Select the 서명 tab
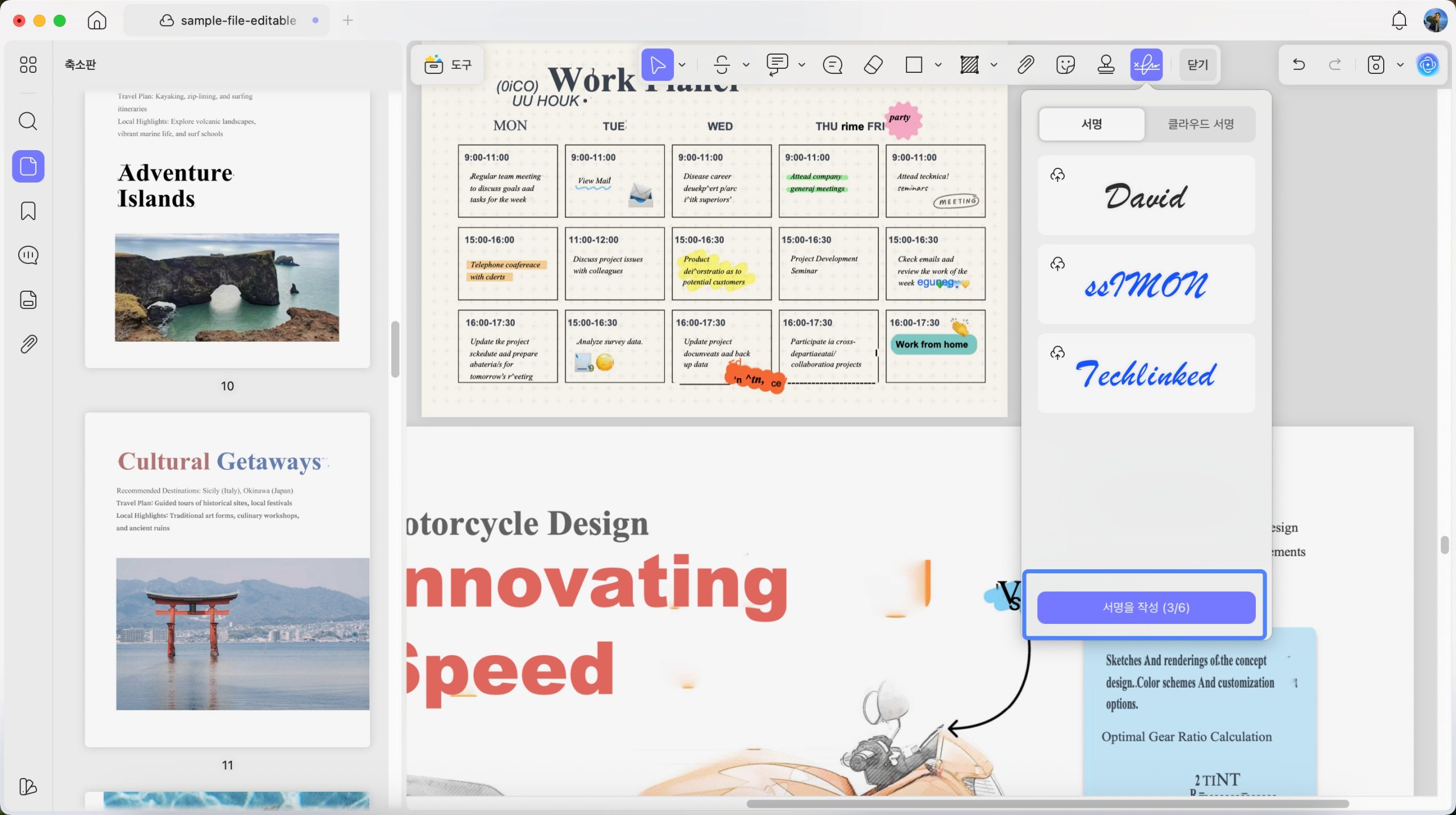The image size is (1456, 815). pyautogui.click(x=1091, y=124)
